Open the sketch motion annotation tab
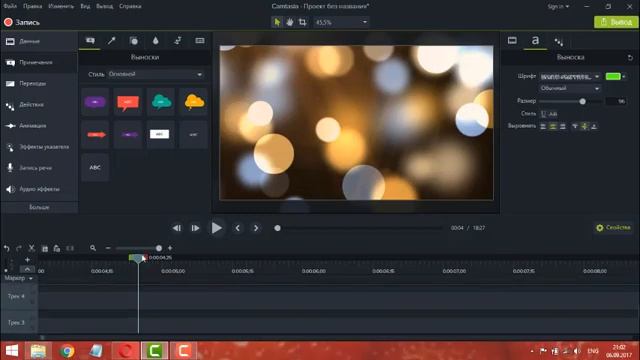This screenshot has height=360, width=640. pos(178,40)
